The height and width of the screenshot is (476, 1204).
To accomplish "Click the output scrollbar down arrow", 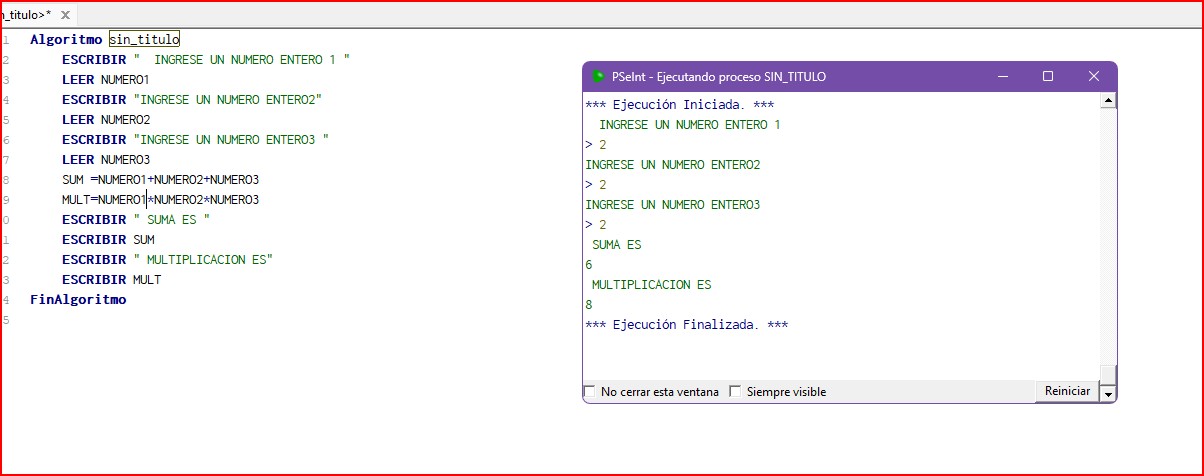I will coord(1108,394).
